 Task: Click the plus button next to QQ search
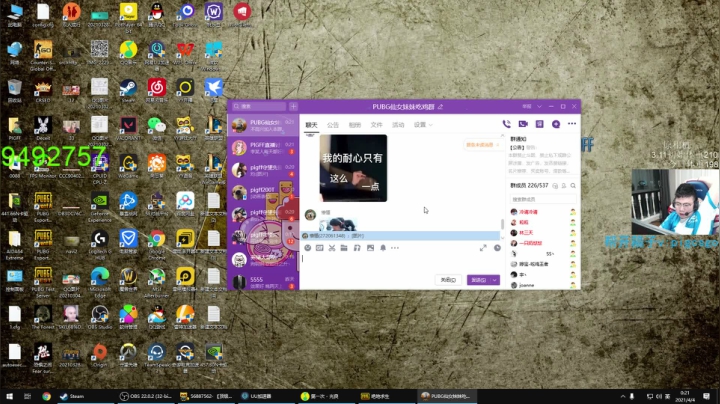(x=293, y=107)
